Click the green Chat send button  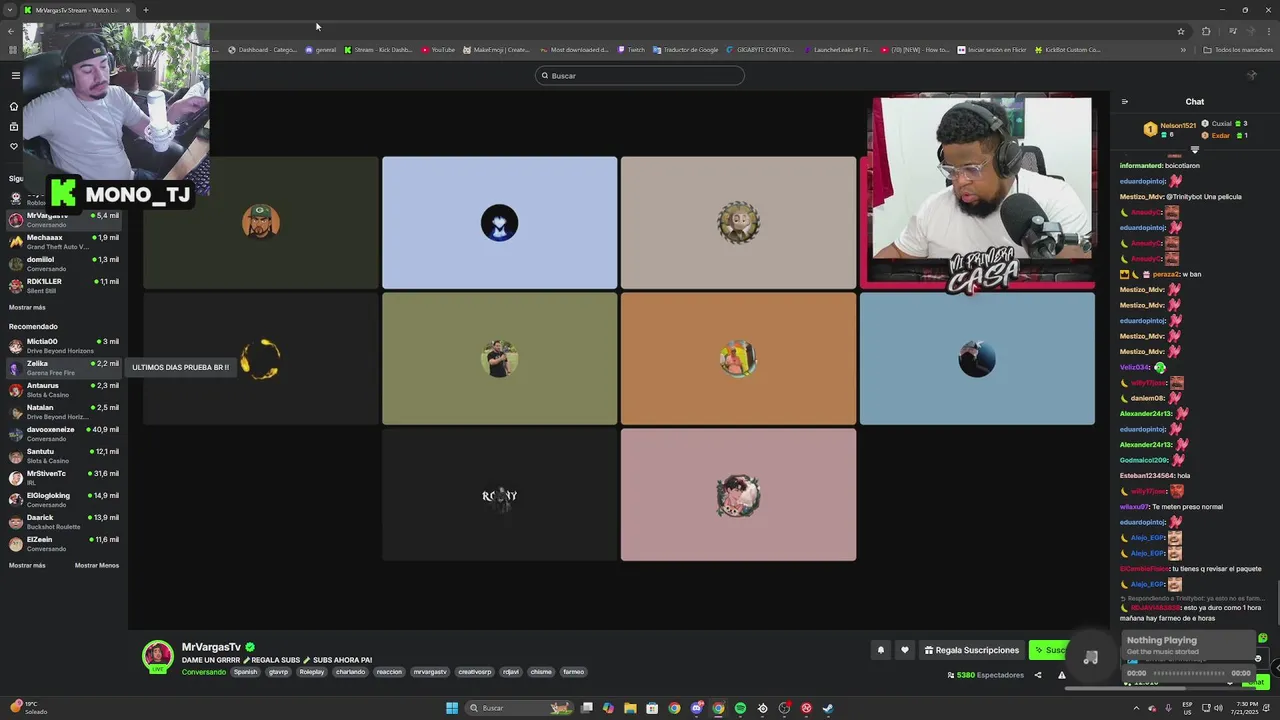pos(1258,682)
